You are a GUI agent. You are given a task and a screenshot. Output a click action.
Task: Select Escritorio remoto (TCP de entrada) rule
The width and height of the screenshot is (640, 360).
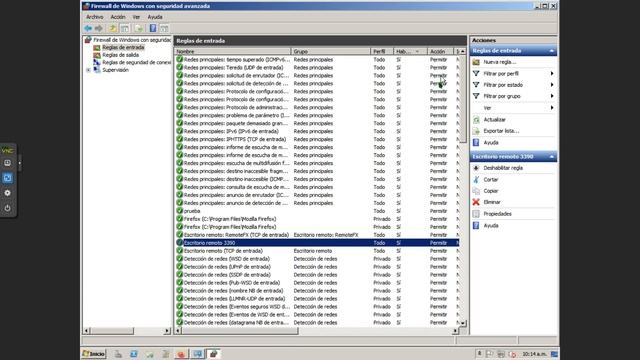click(x=317, y=251)
